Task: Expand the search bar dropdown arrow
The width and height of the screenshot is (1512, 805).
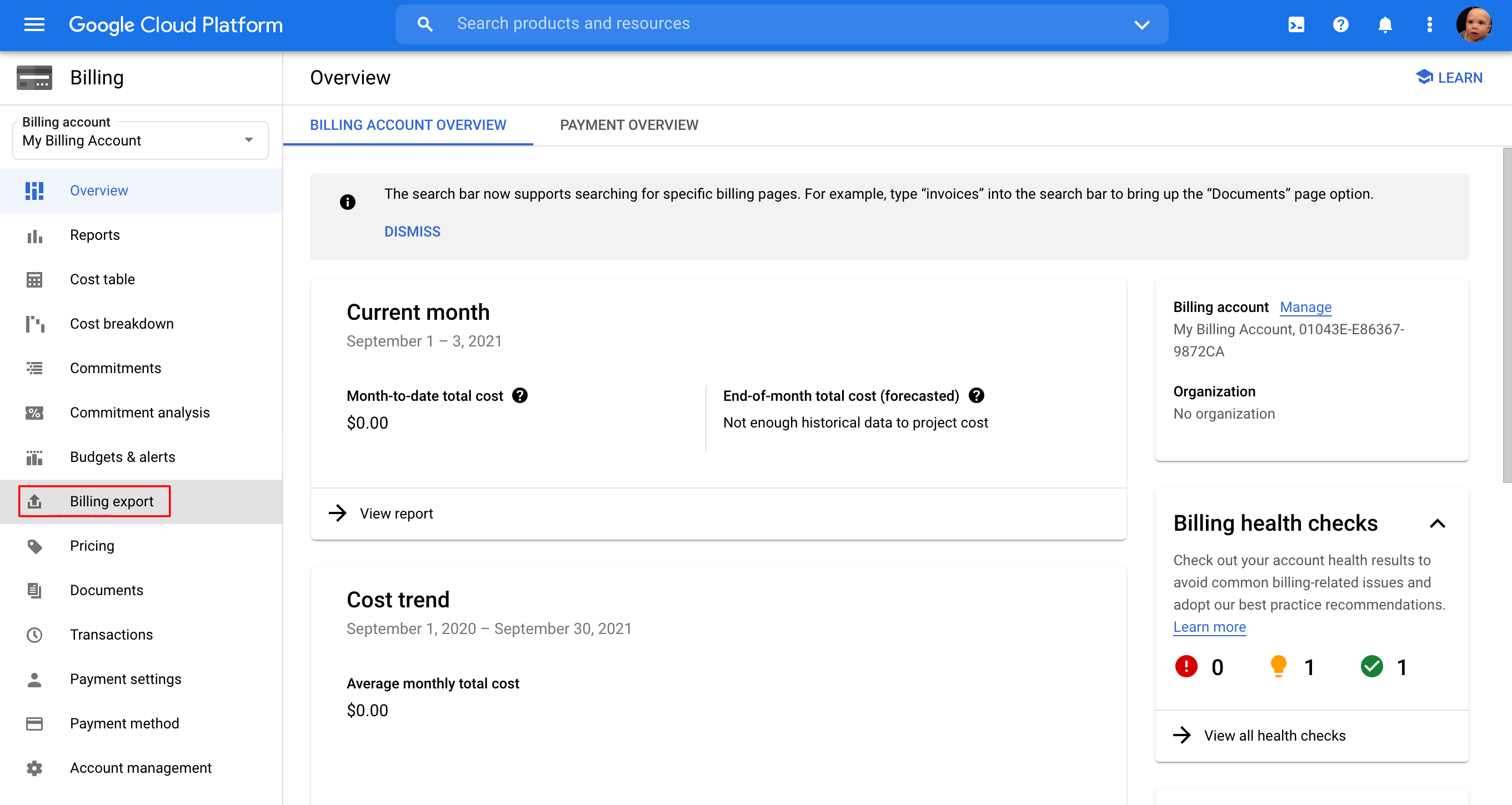Action: pyautogui.click(x=1141, y=24)
